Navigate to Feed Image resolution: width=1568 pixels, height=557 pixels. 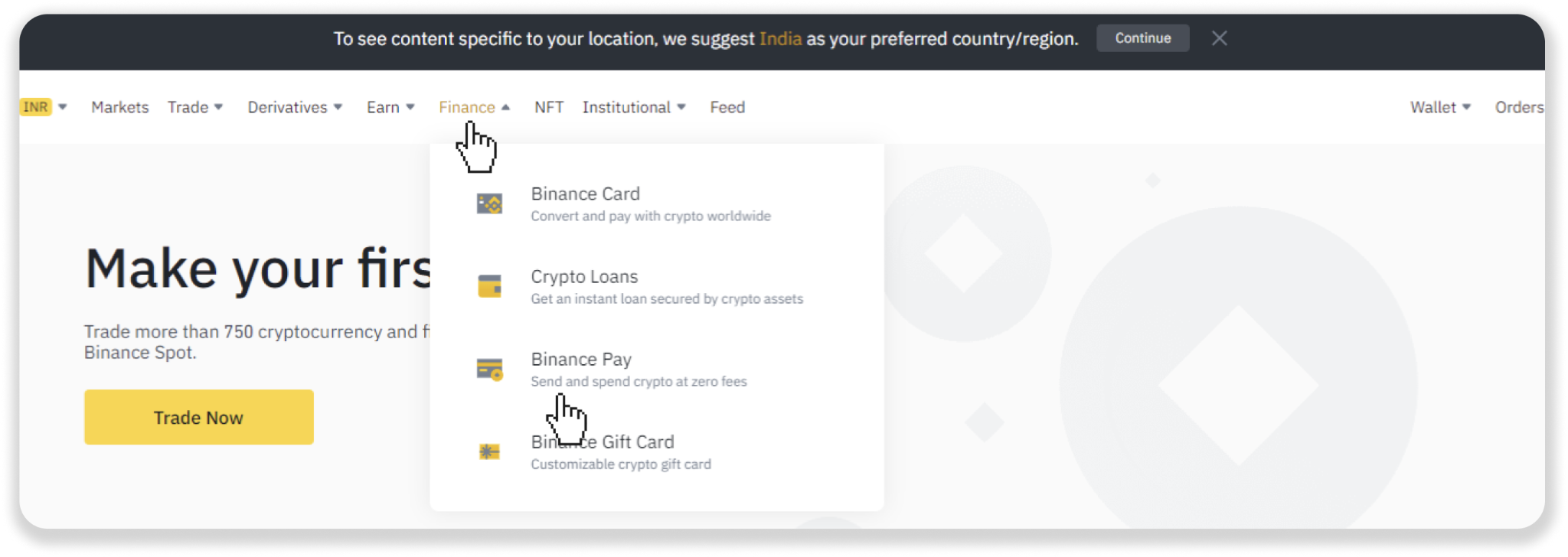click(x=727, y=107)
